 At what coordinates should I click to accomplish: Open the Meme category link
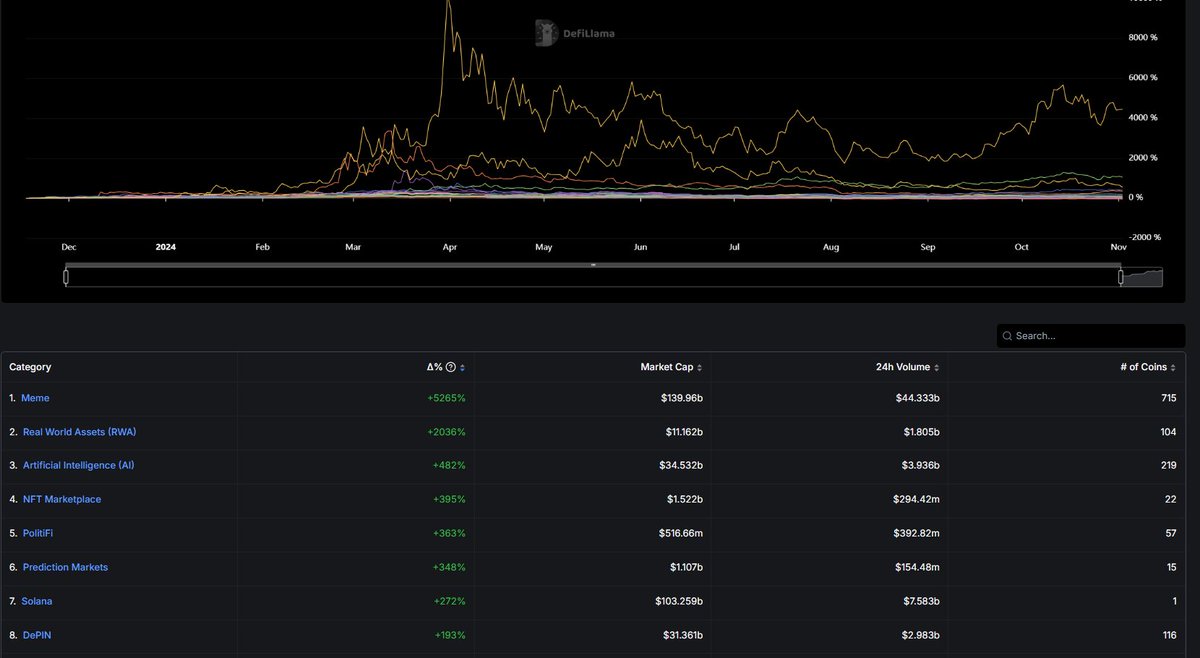click(x=35, y=398)
